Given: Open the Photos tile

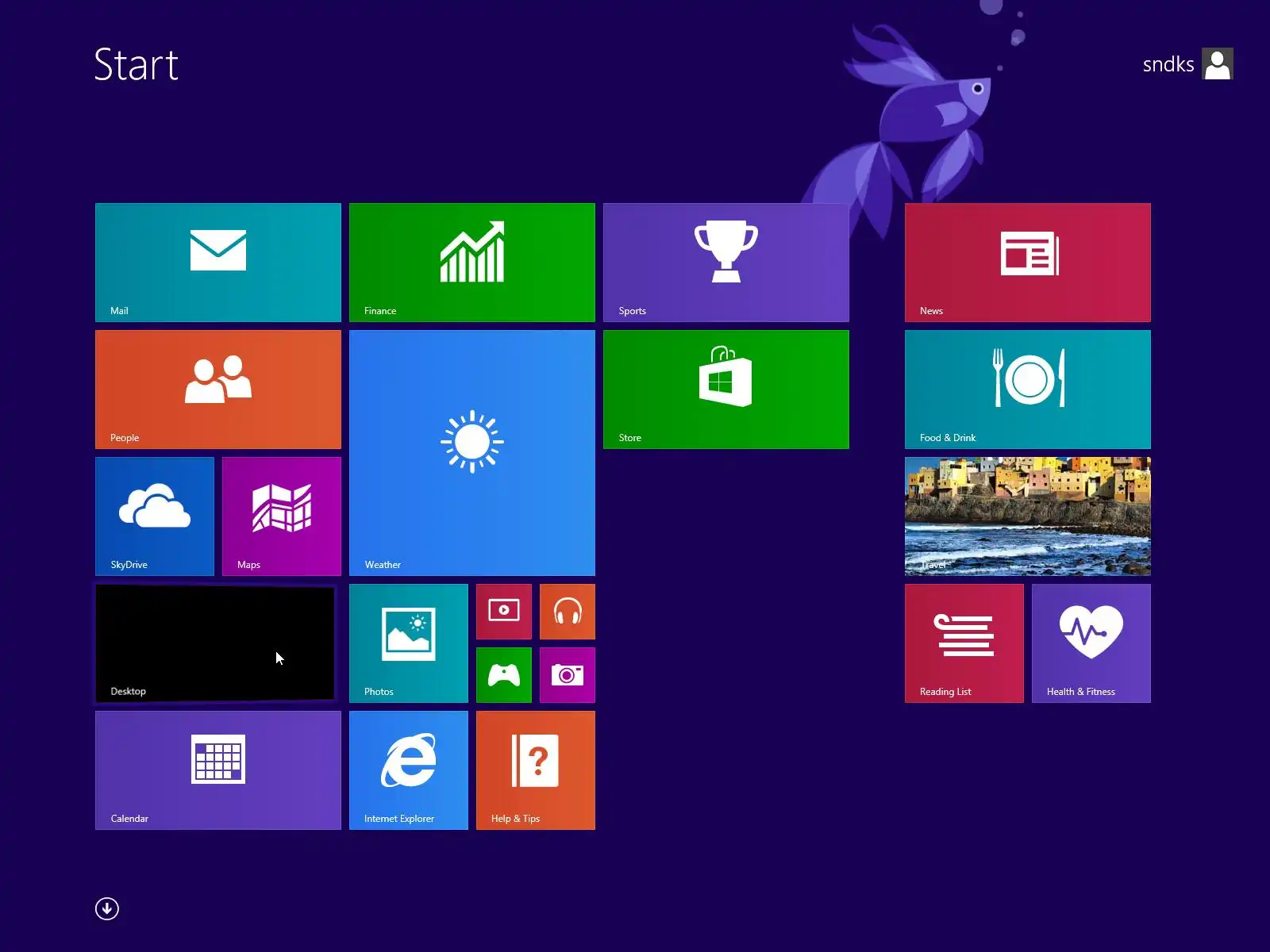Looking at the screenshot, I should (x=409, y=643).
